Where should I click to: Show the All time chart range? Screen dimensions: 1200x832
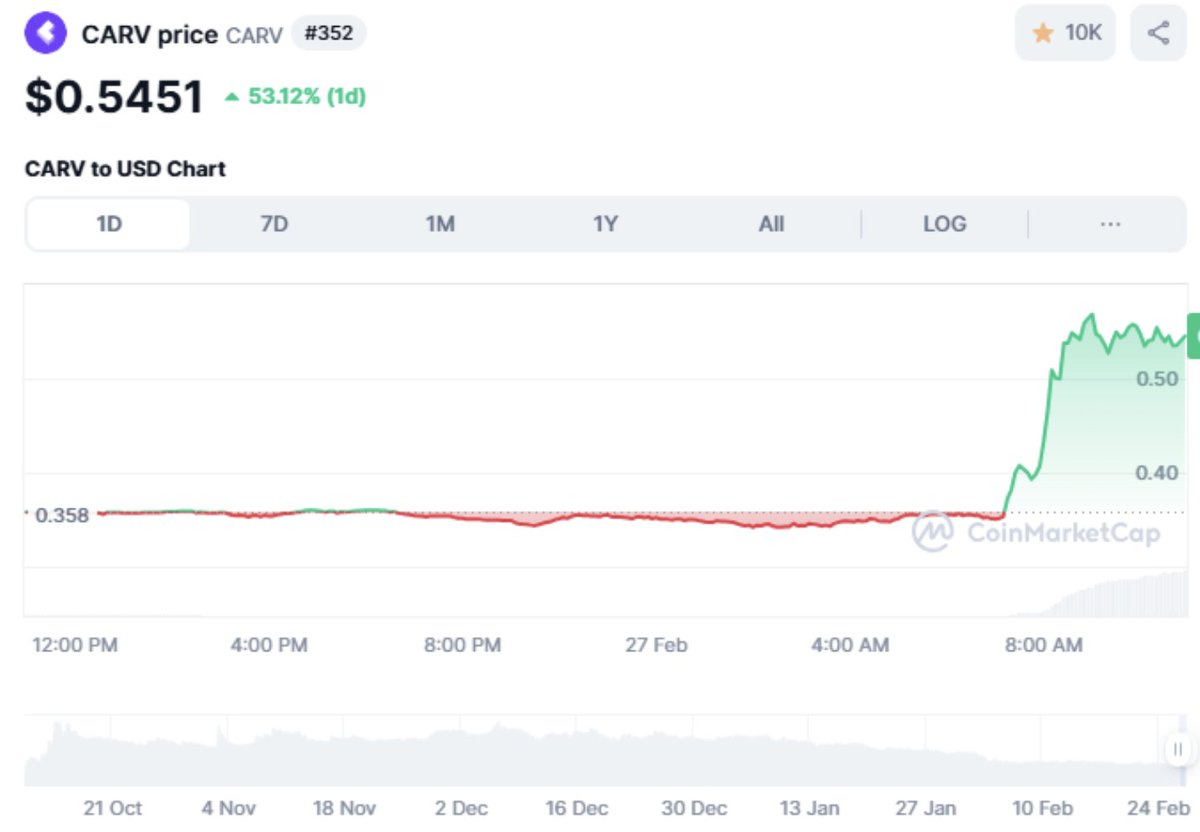point(771,224)
